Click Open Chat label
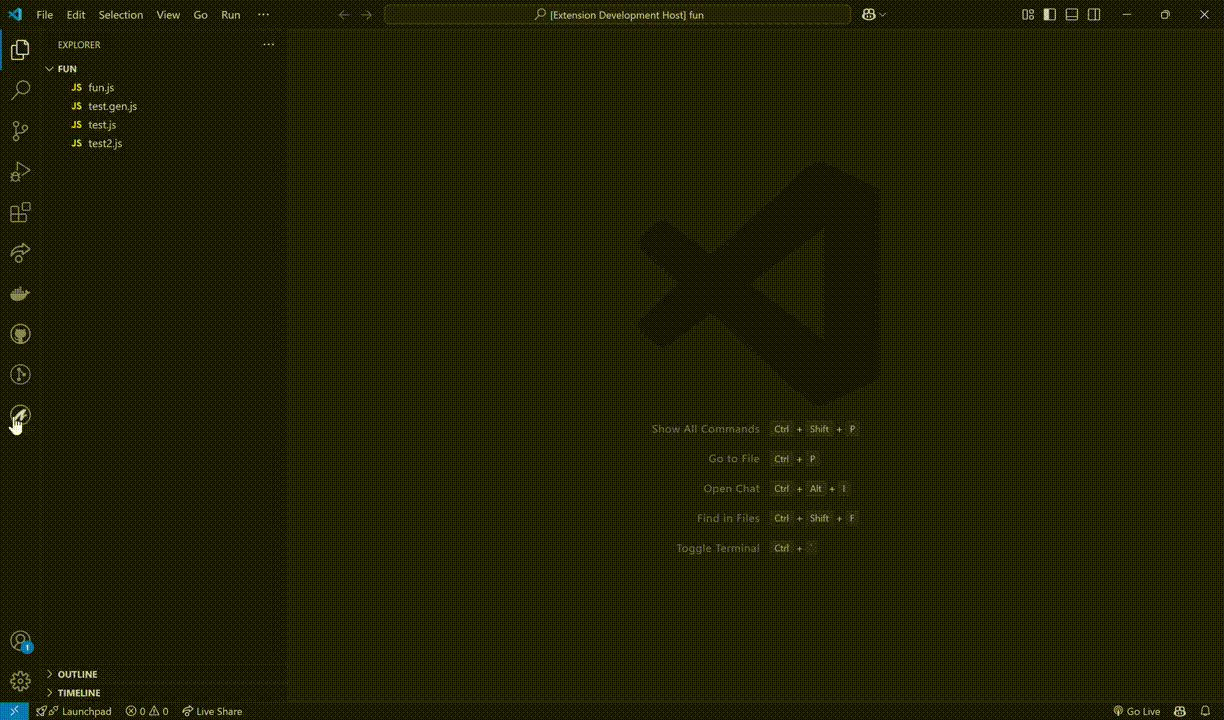 click(x=731, y=489)
